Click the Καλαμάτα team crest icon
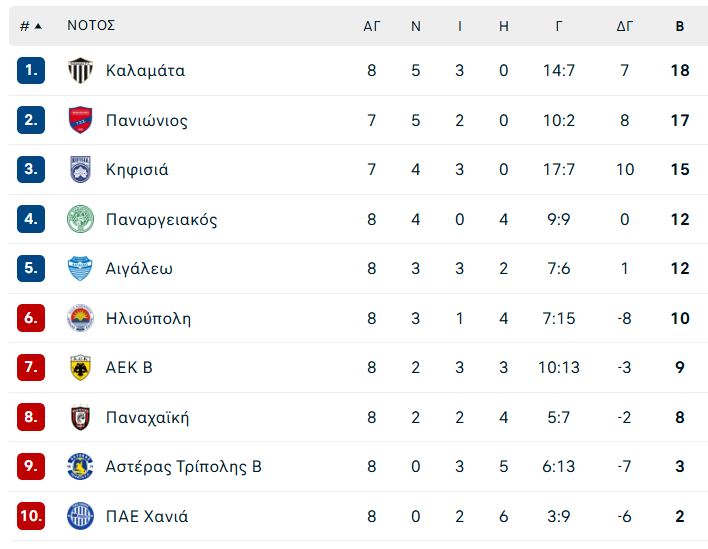Screen dimensions: 708x549 pyautogui.click(x=80, y=70)
